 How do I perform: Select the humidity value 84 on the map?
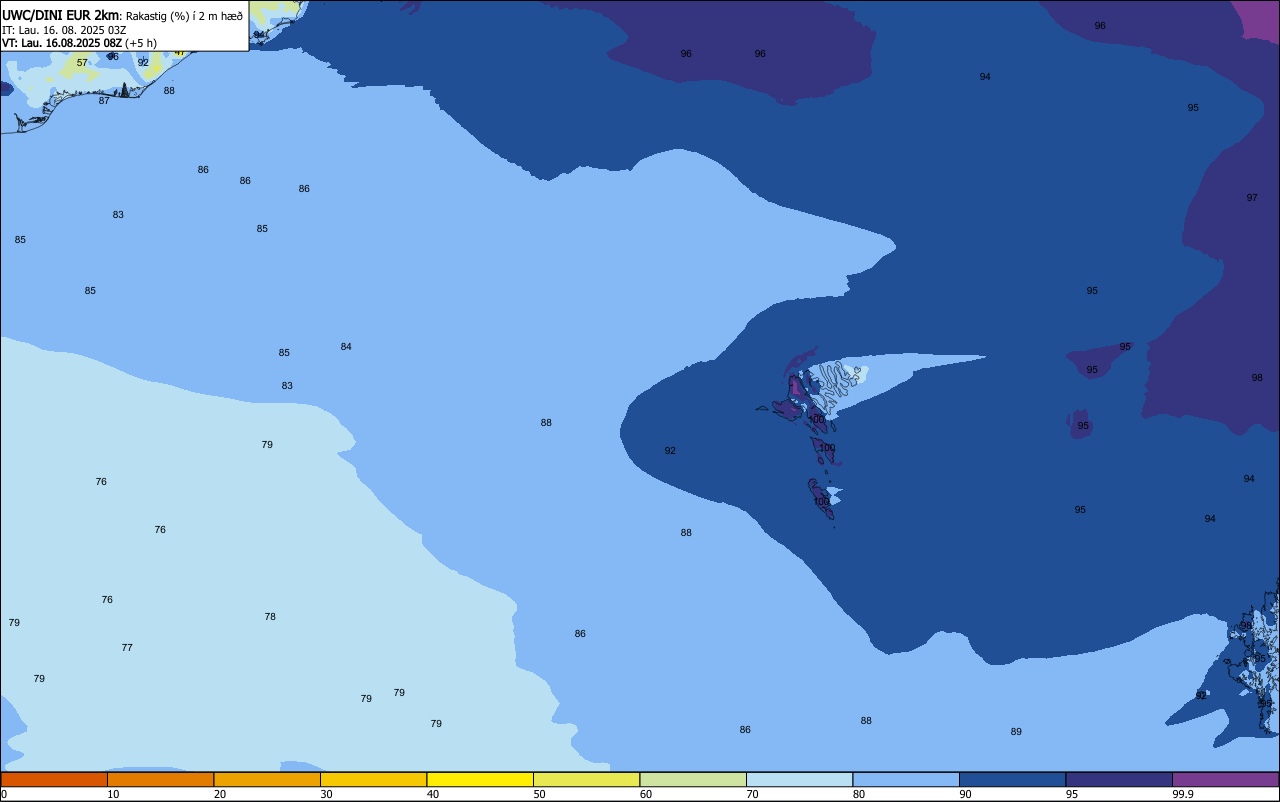click(346, 347)
